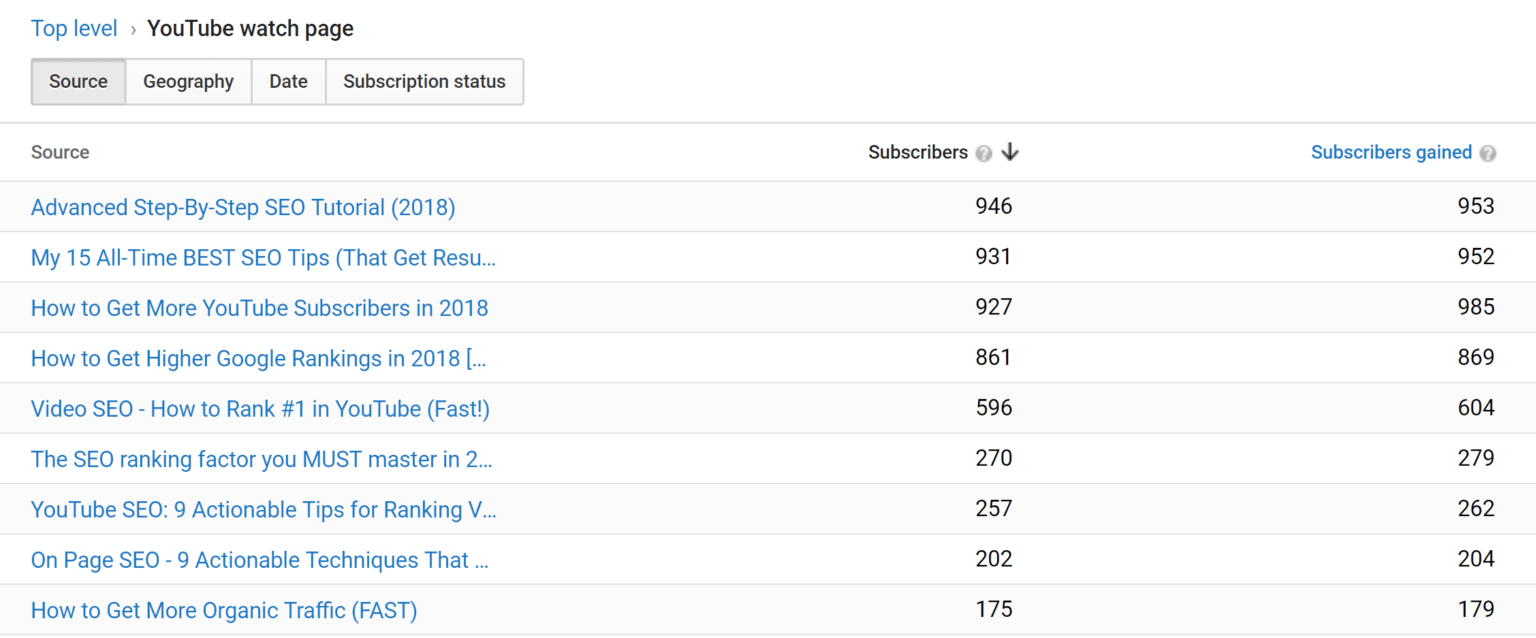Click the help icon beside Subscribers gained
Viewport: 1536px width, 638px height.
point(1489,153)
